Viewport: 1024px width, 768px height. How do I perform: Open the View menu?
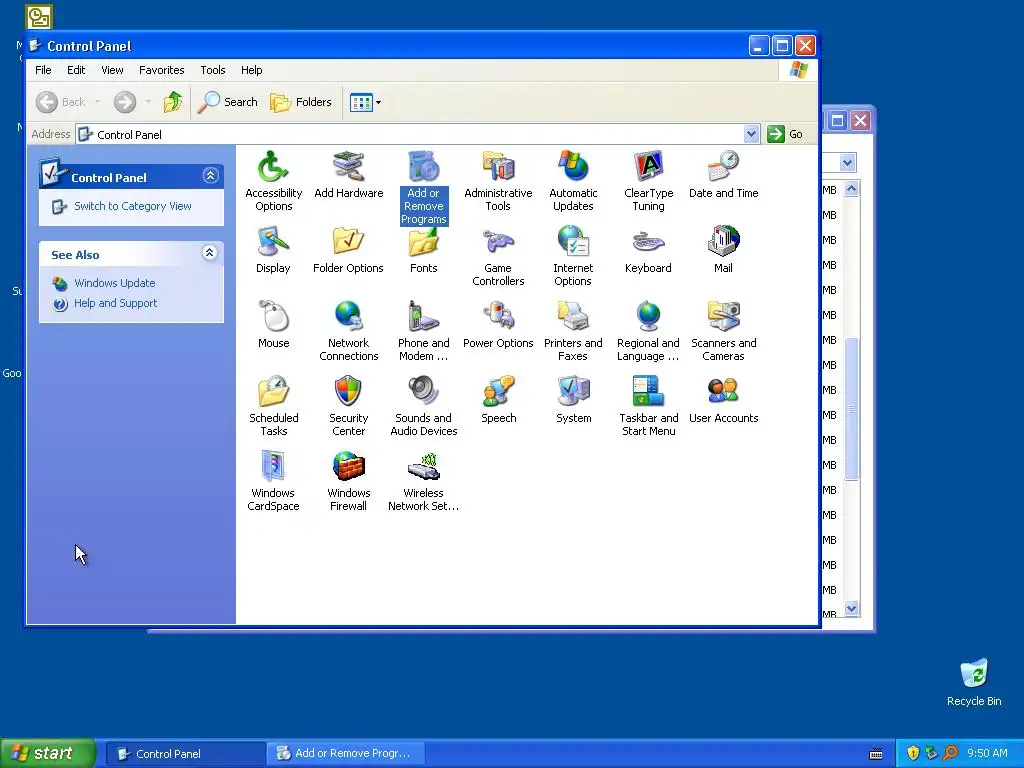(112, 70)
